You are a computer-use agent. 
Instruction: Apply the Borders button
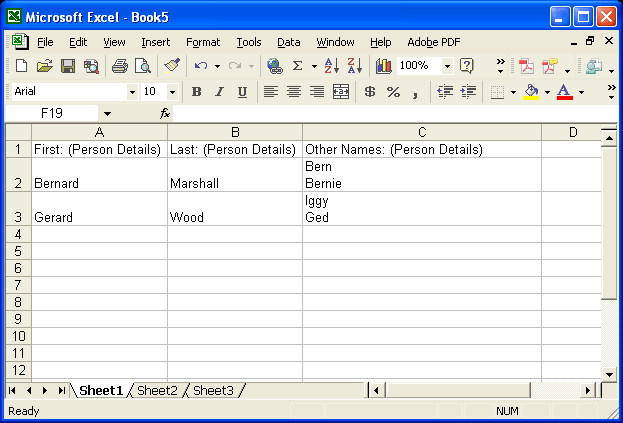pyautogui.click(x=497, y=92)
